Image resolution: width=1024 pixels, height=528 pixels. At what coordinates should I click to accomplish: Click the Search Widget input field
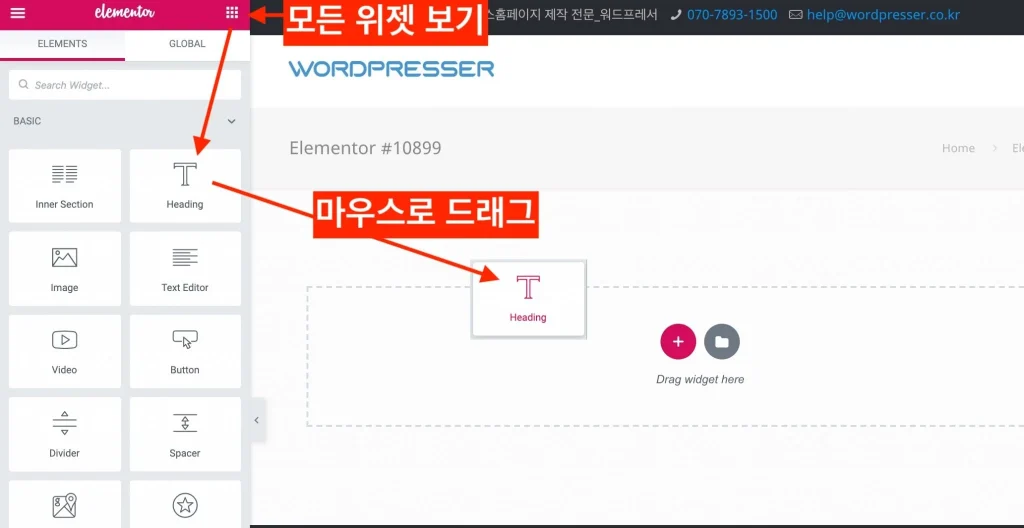(125, 85)
